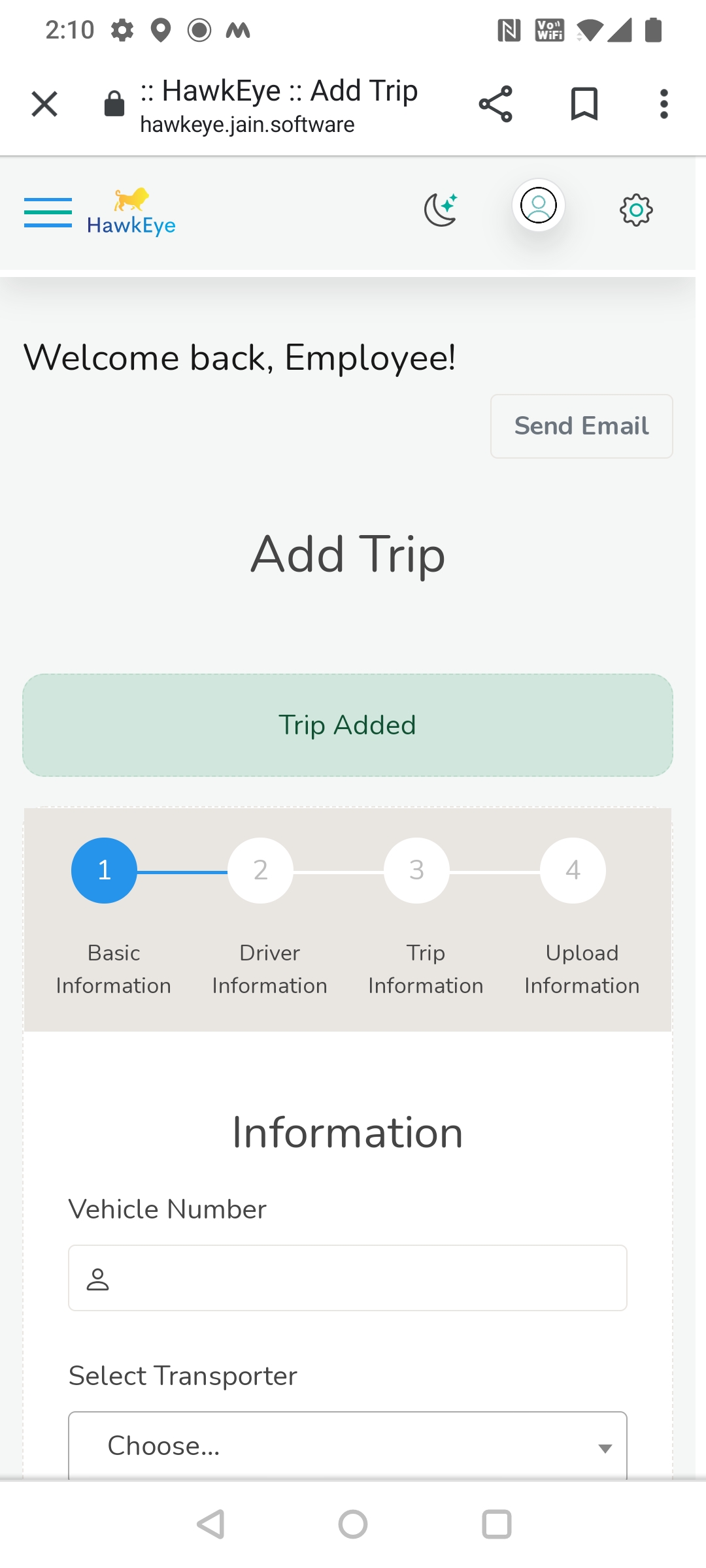
Task: Tap Android back navigation button
Action: coord(211,1524)
